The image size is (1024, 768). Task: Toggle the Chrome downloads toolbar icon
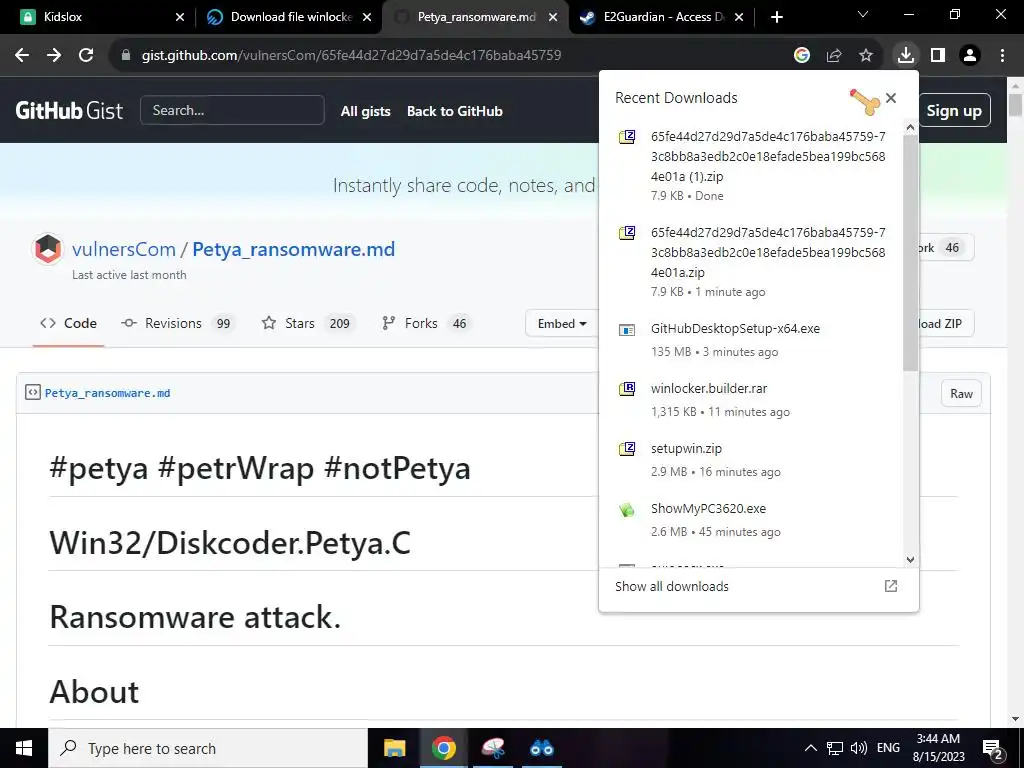[x=906, y=56]
